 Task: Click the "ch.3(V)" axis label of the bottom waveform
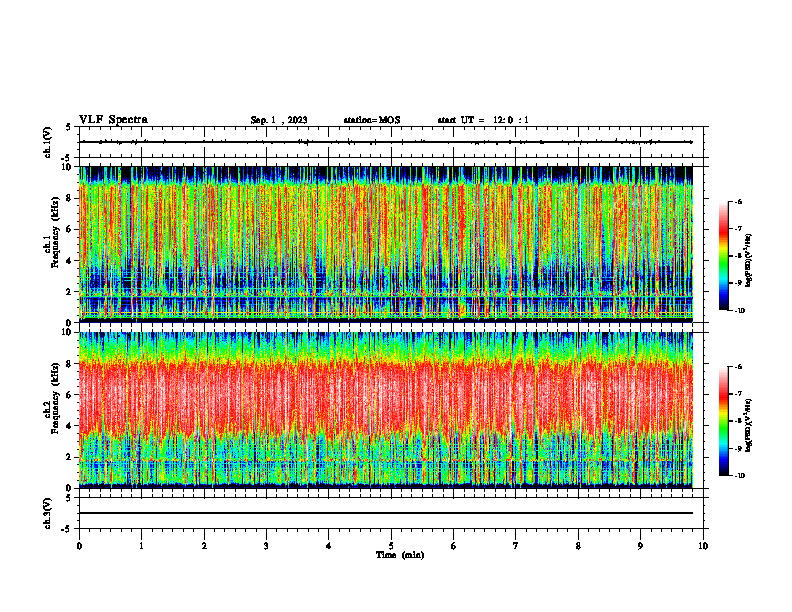(x=48, y=513)
